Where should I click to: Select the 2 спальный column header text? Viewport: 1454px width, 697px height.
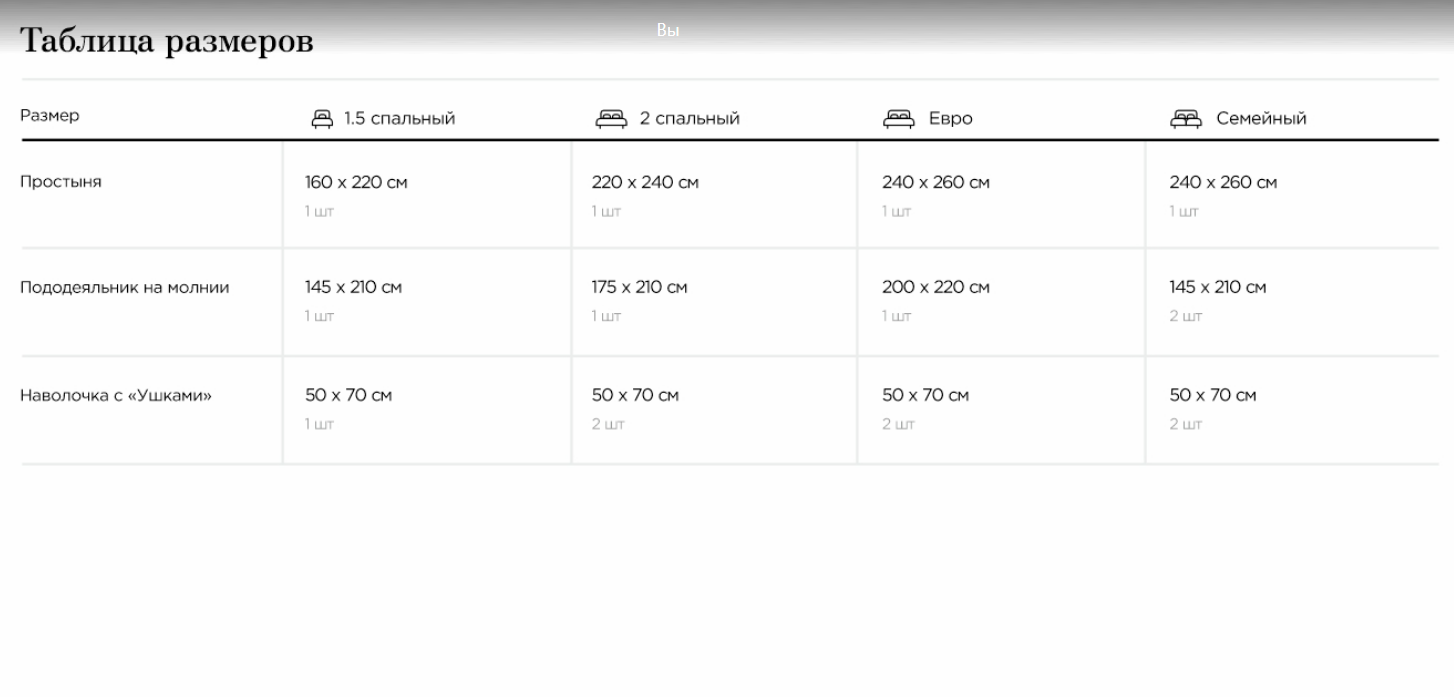tap(689, 119)
